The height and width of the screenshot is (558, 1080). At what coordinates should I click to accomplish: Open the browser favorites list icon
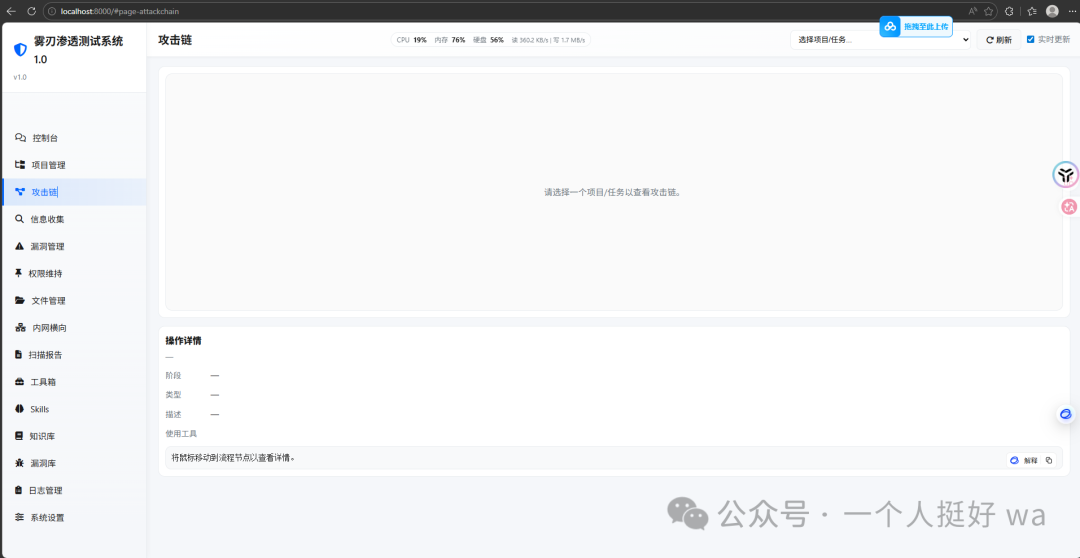[1031, 11]
